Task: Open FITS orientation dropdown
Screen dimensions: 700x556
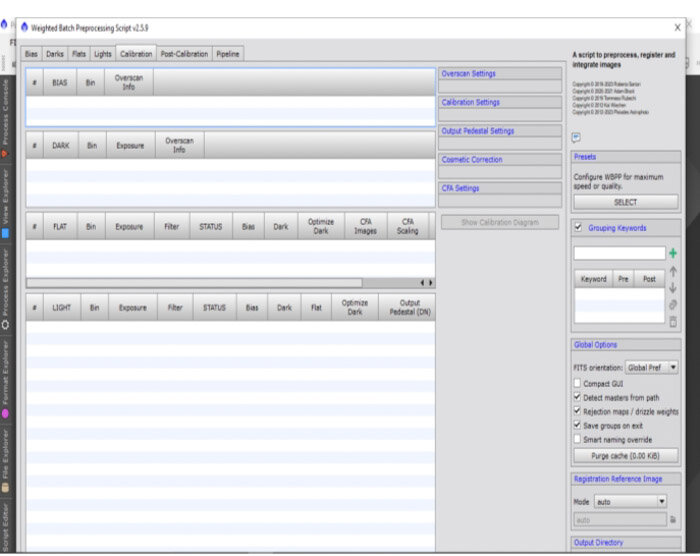Action: (x=651, y=368)
